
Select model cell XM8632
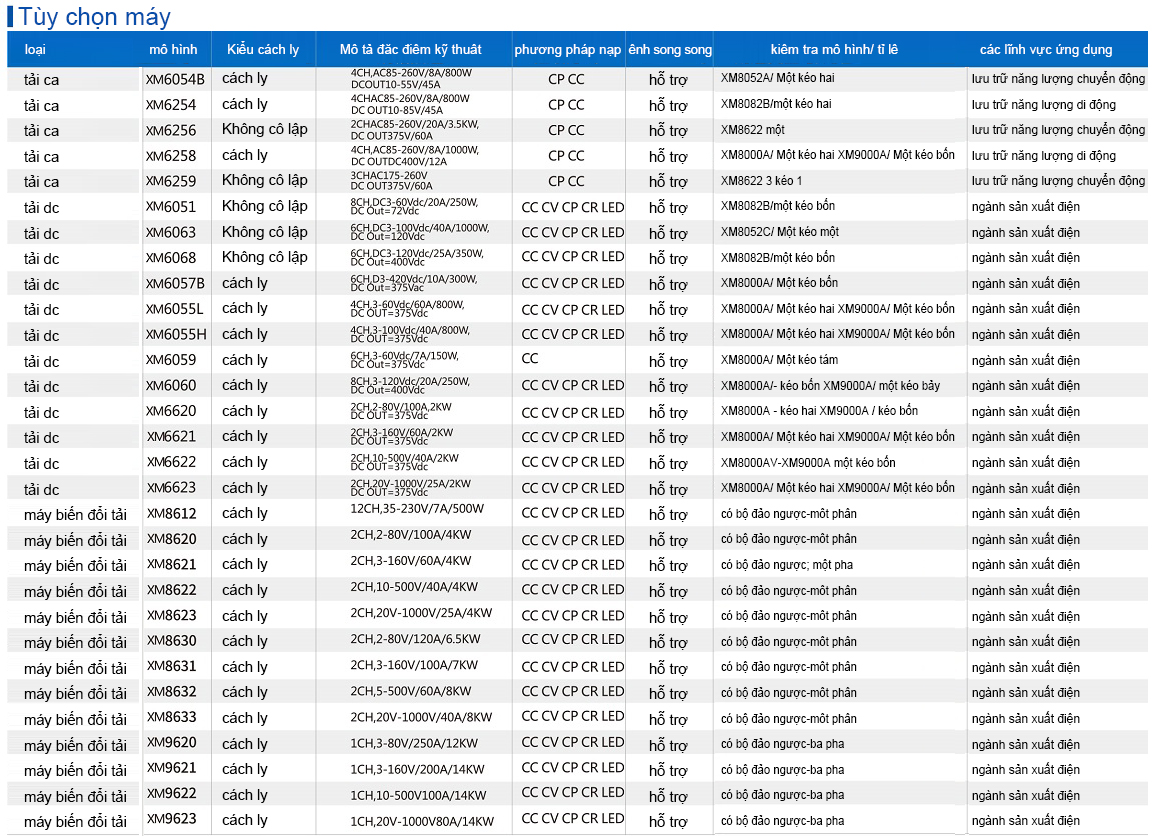click(171, 692)
